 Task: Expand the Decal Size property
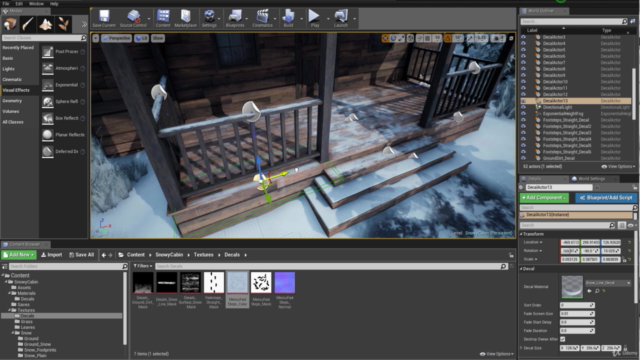point(522,348)
